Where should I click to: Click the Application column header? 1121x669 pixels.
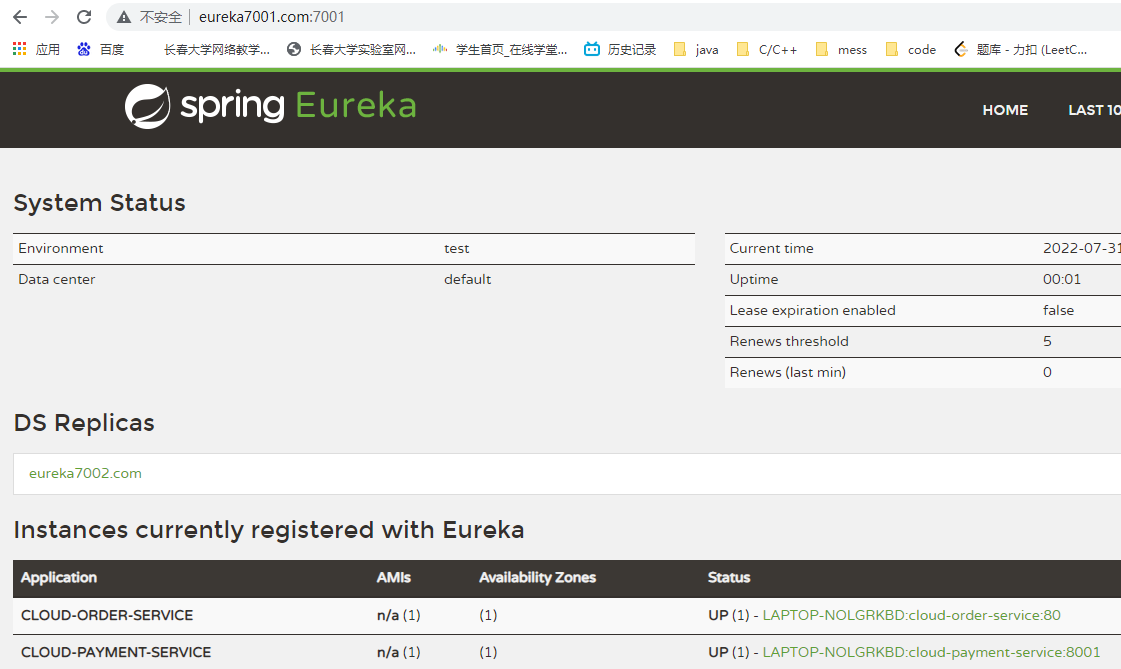click(x=59, y=578)
